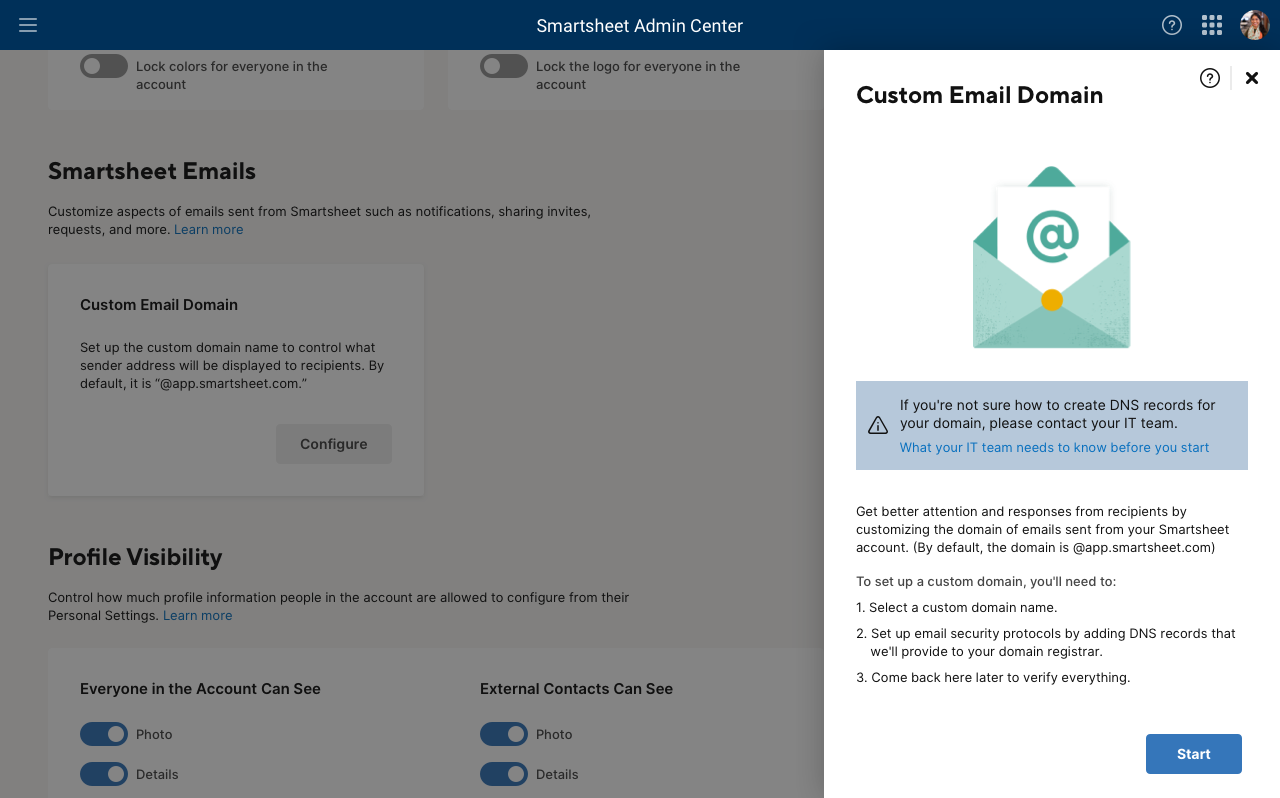Screen dimensions: 1280x798
Task: Open the app launcher grid icon
Action: click(1212, 25)
